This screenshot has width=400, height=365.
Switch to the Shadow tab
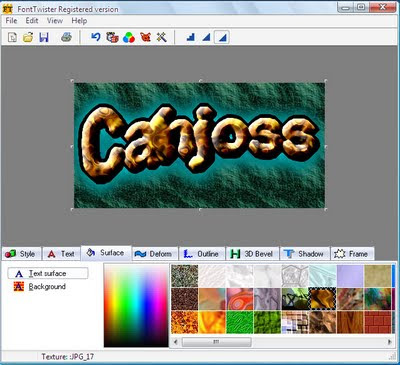(305, 254)
